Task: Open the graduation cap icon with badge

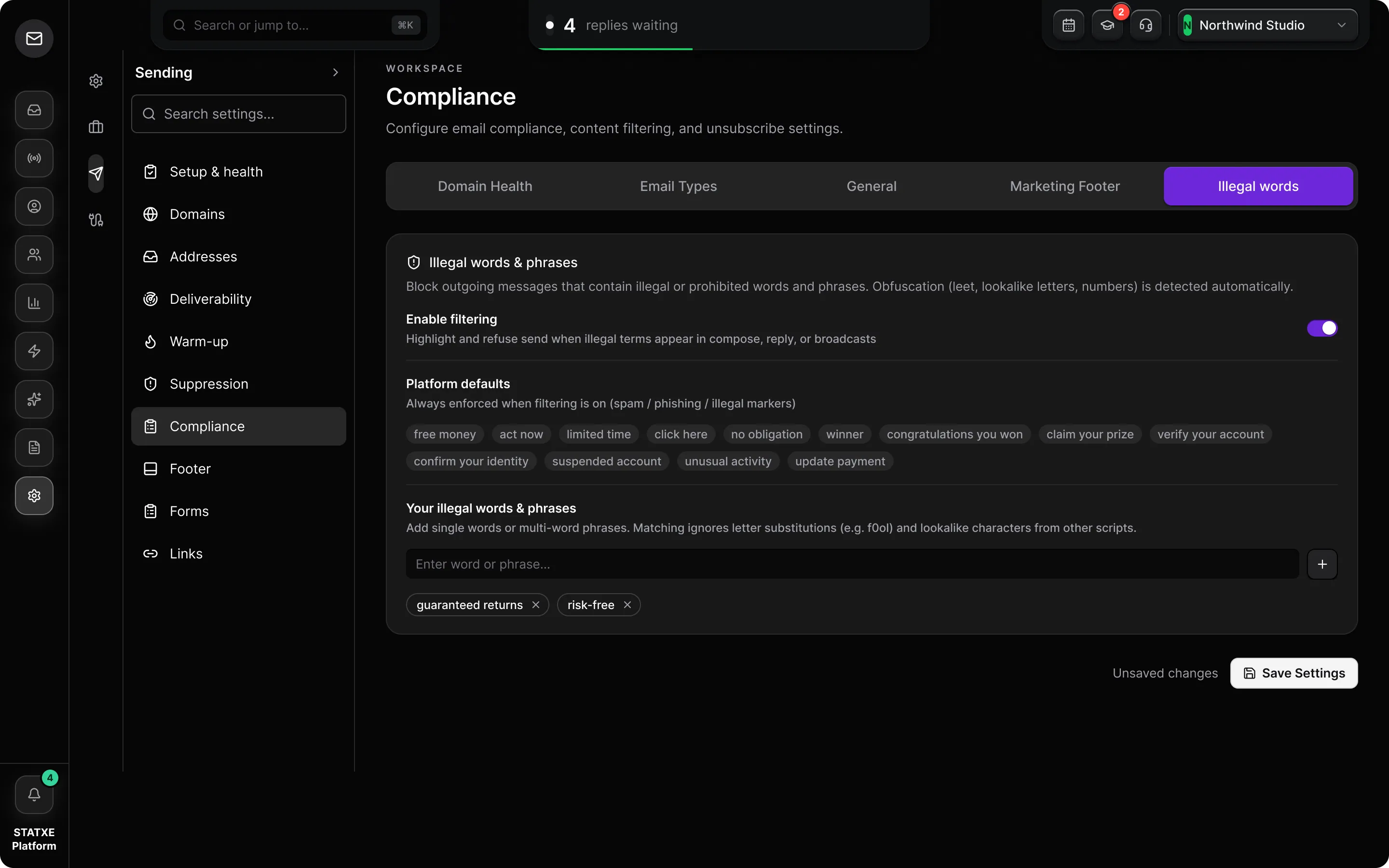Action: coord(1107,25)
